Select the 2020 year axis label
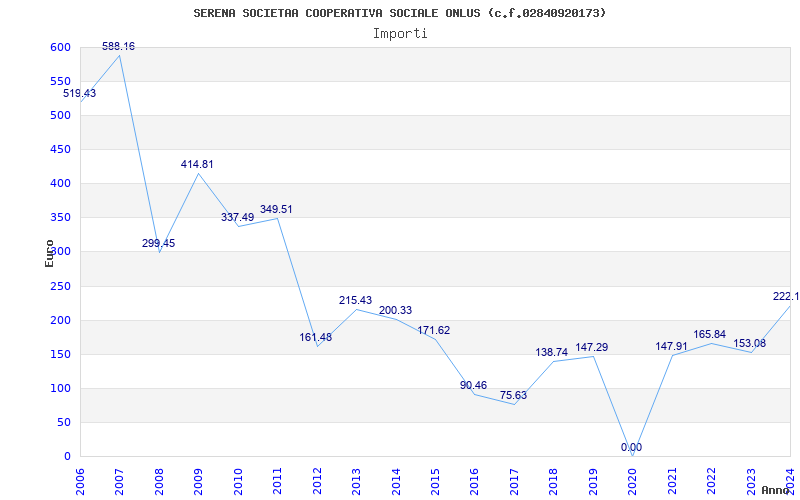800x500 pixels. [x=633, y=482]
